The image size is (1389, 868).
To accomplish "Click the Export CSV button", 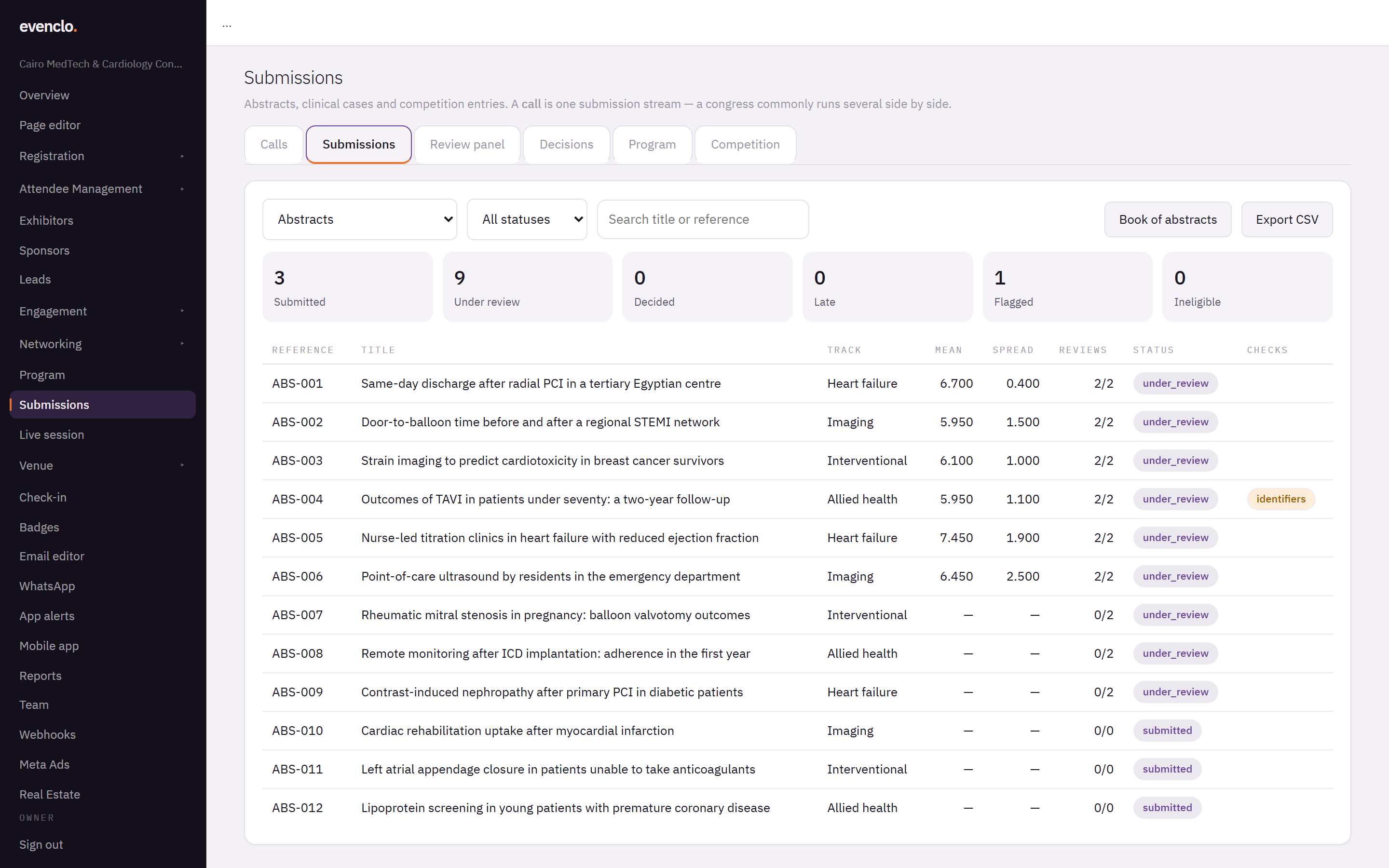I will pos(1286,219).
